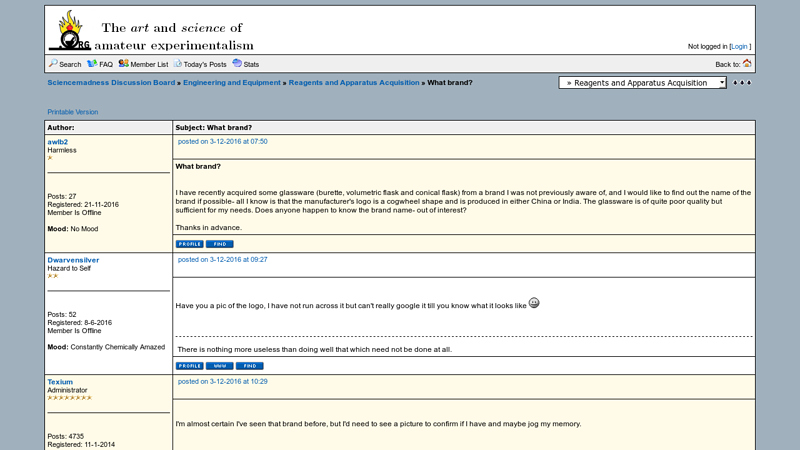
Task: Click Texium's username link
Action: point(60,382)
